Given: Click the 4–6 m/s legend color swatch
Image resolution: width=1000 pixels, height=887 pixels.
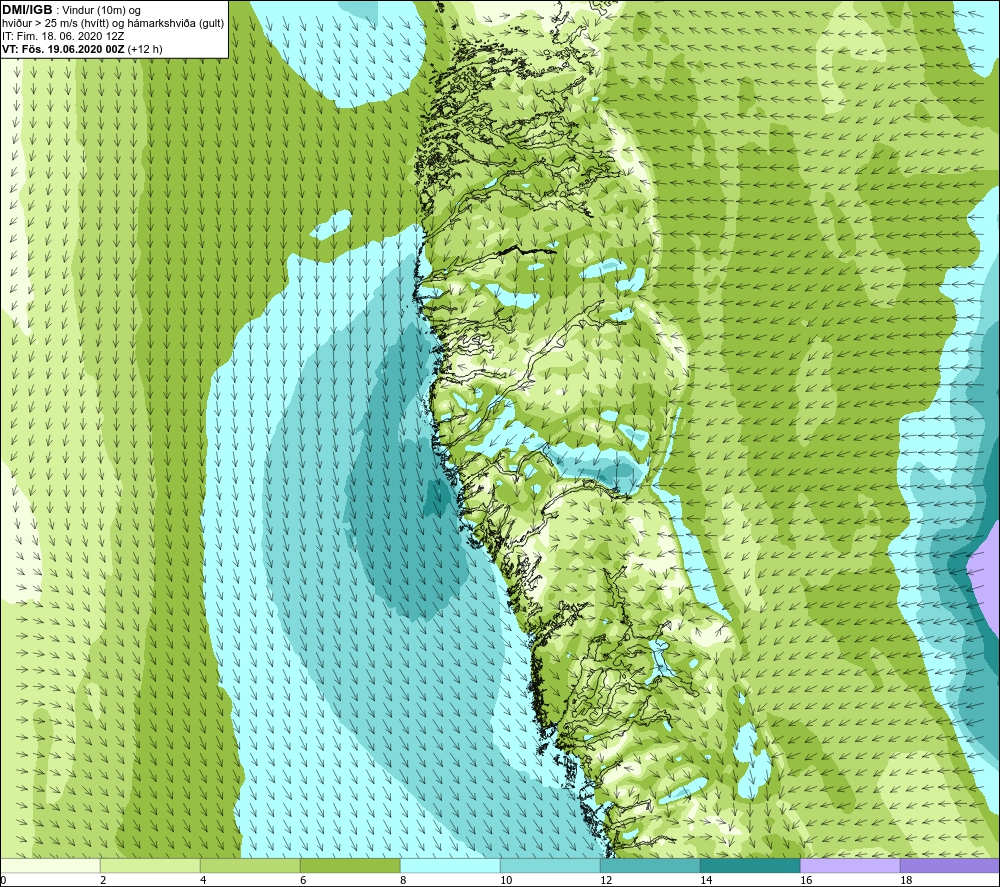Looking at the screenshot, I should (x=250, y=865).
